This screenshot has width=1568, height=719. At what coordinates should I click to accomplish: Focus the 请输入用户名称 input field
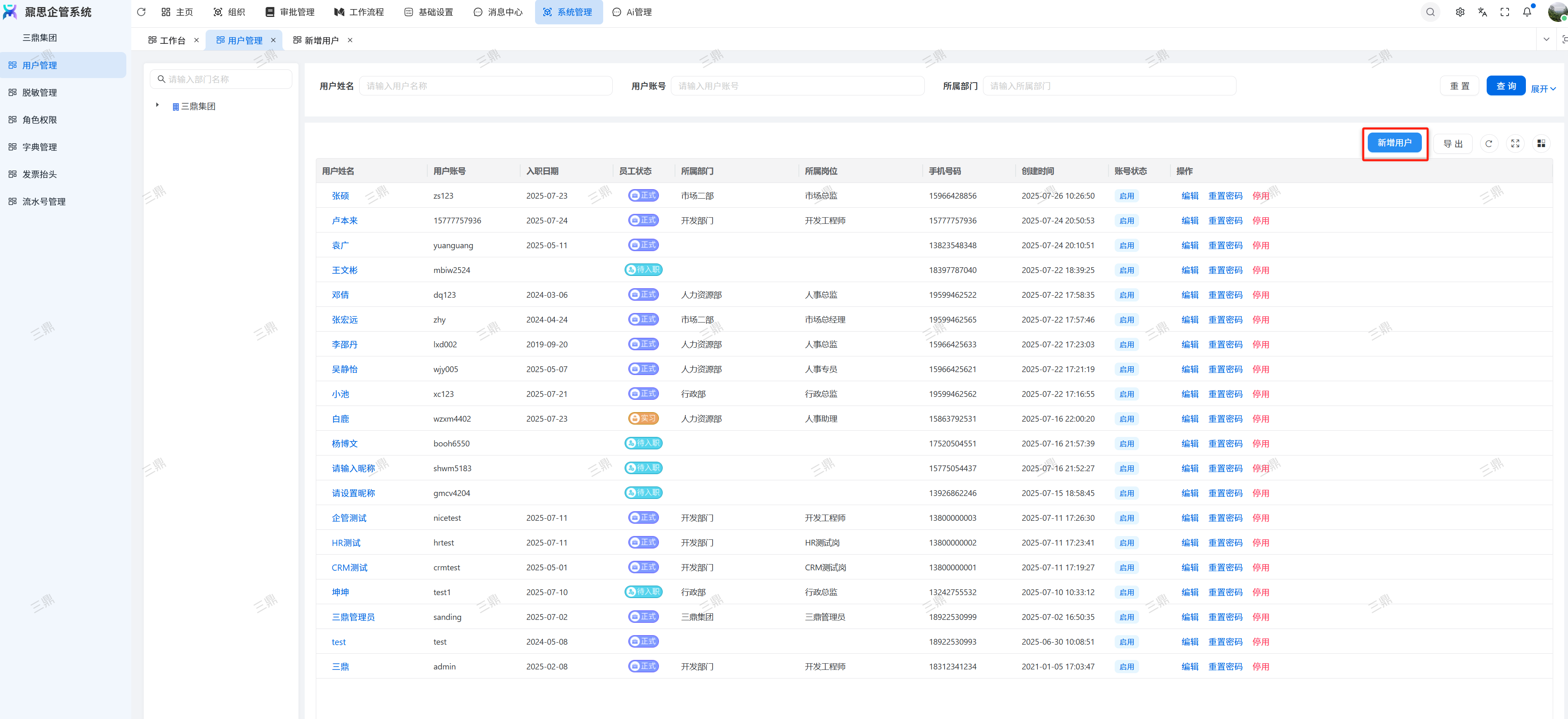pyautogui.click(x=485, y=86)
